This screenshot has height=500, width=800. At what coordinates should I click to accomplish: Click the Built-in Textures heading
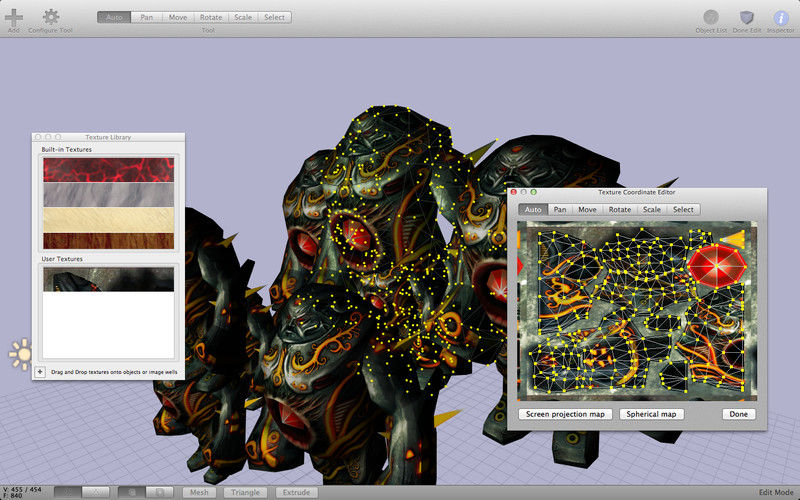click(66, 149)
